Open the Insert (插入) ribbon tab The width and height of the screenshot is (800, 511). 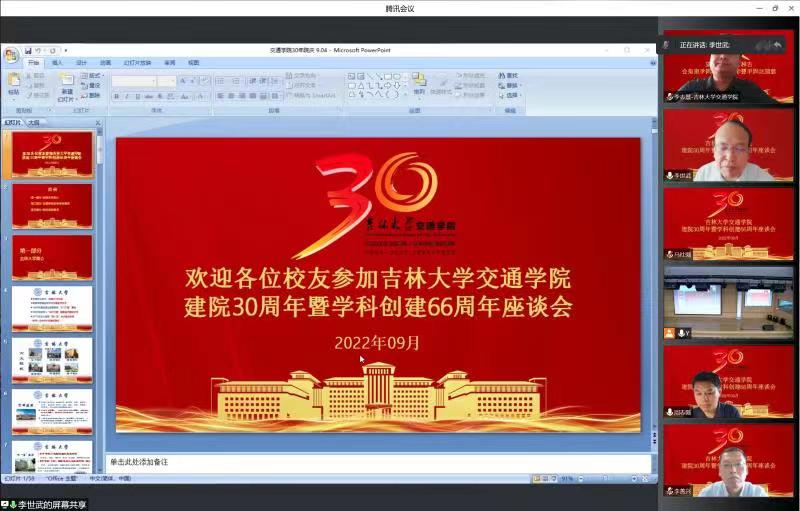click(x=57, y=62)
